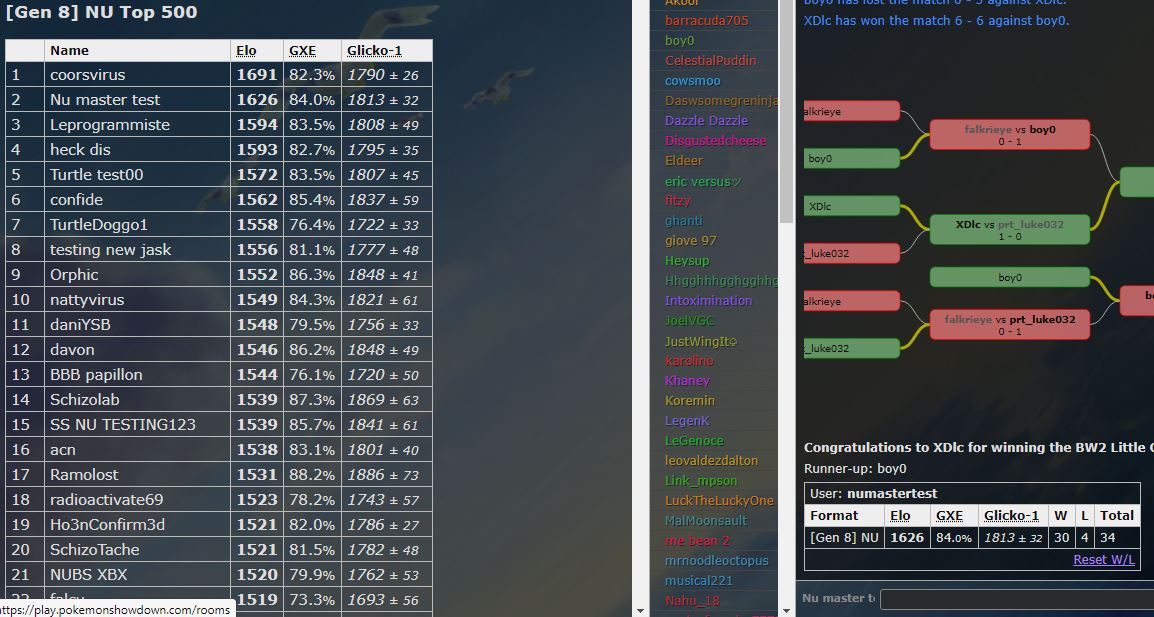Viewport: 1154px width, 617px height.
Task: Click the XDlc vs prt_luke032 bracket match
Action: tap(1010, 230)
